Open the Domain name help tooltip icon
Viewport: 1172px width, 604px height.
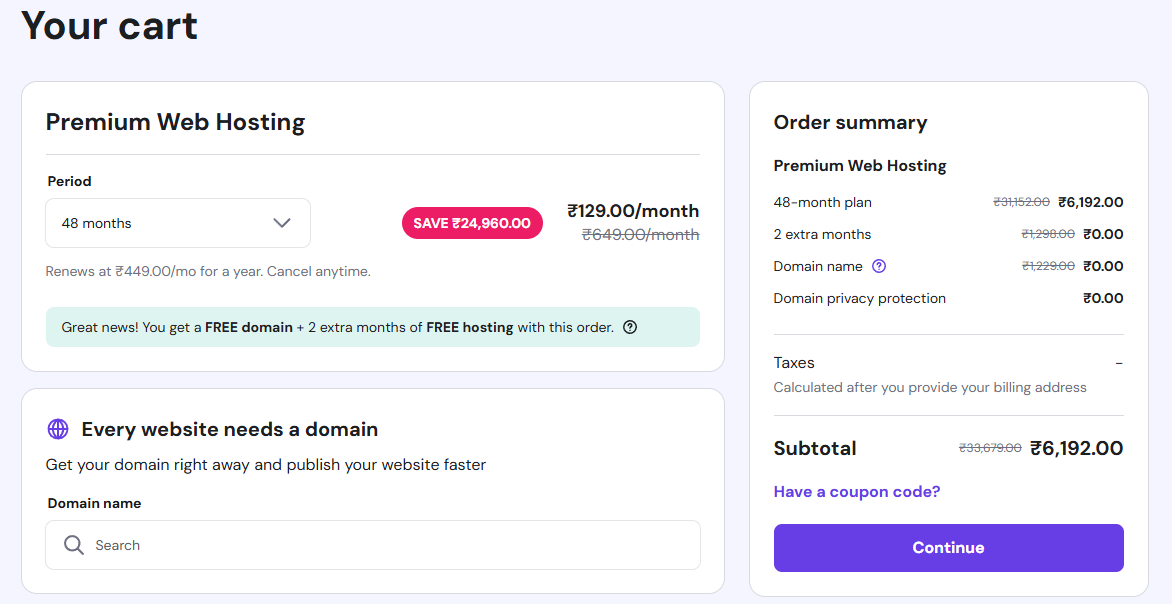(879, 266)
